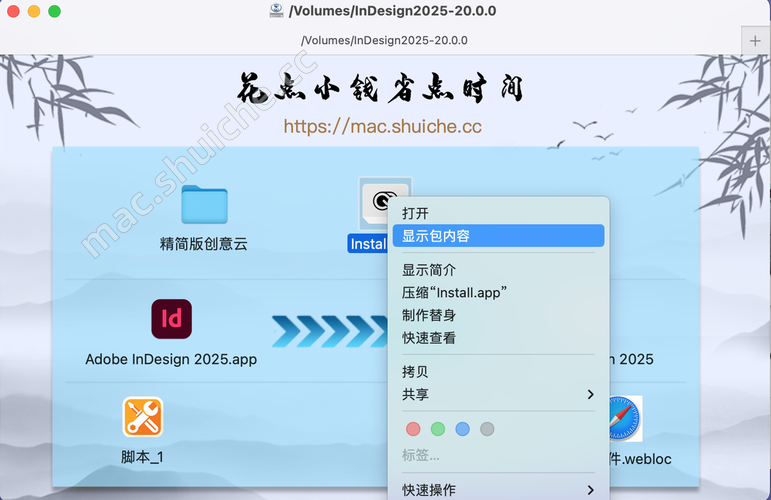Choose 拷贝 from context menu
The width and height of the screenshot is (771, 500).
click(415, 372)
